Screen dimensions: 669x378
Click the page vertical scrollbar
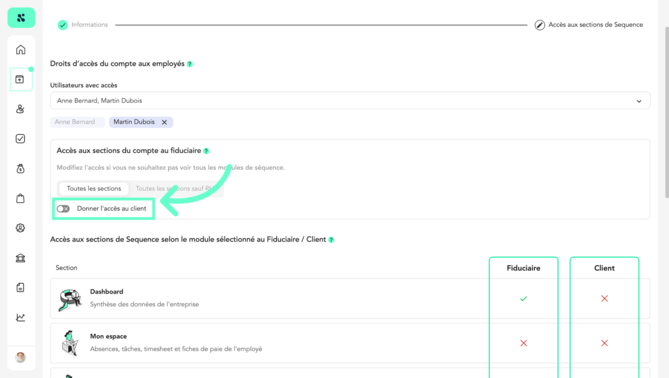pyautogui.click(x=666, y=113)
